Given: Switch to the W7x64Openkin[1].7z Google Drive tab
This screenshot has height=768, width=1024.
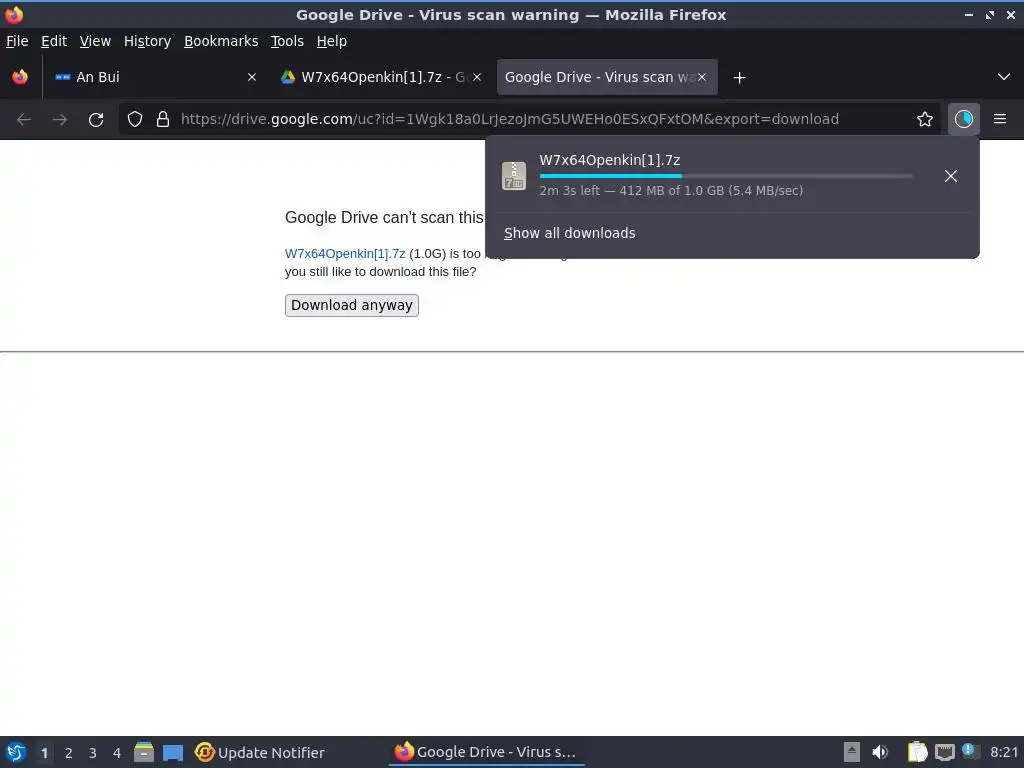Looking at the screenshot, I should [x=381, y=77].
